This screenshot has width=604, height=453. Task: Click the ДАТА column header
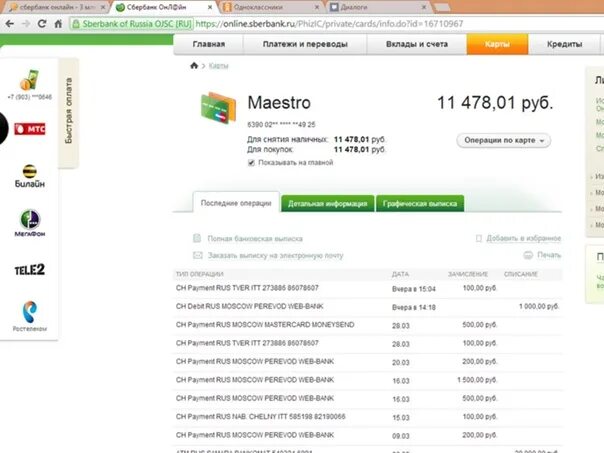point(400,274)
